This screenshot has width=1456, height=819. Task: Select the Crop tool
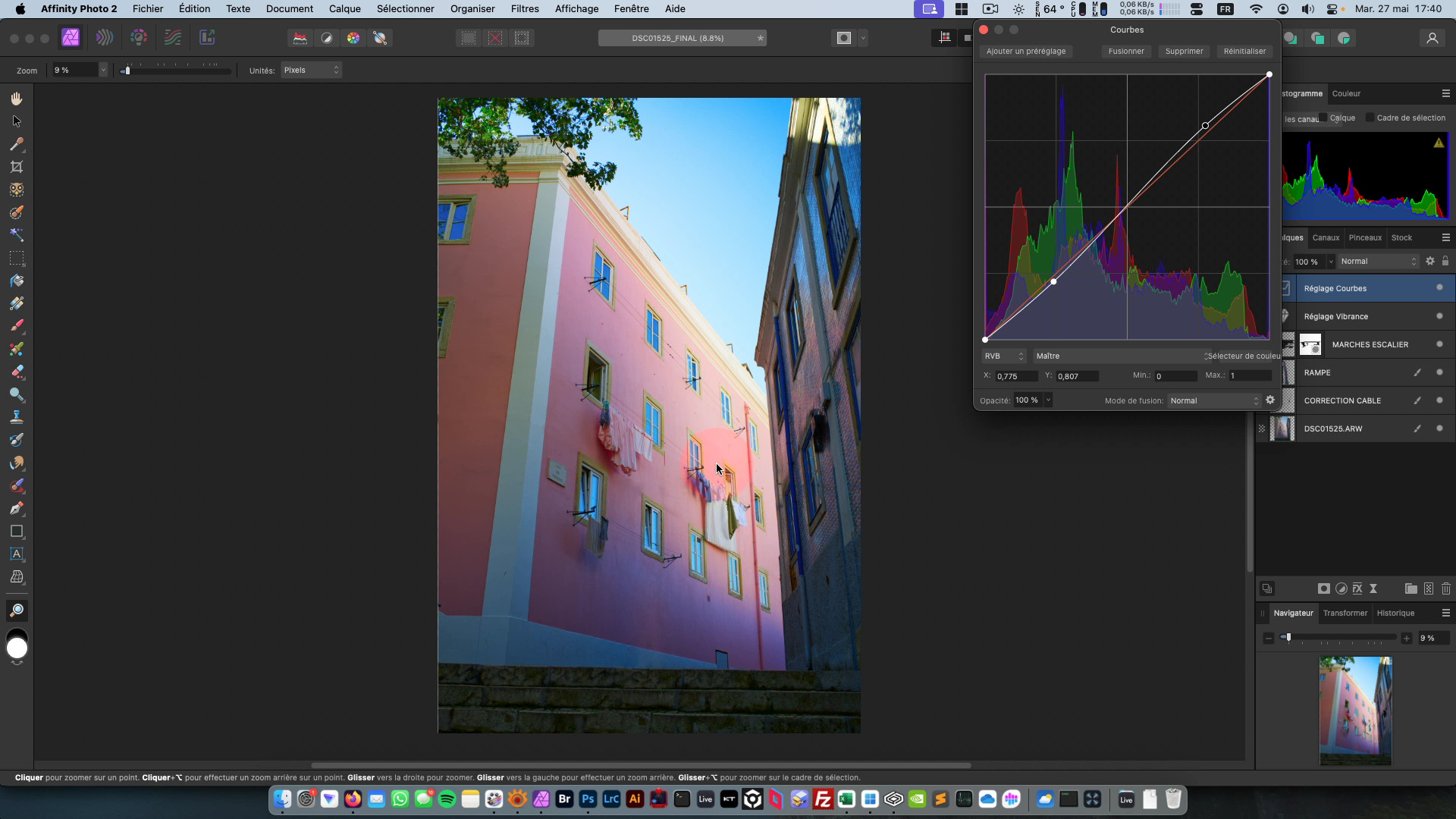click(x=17, y=167)
